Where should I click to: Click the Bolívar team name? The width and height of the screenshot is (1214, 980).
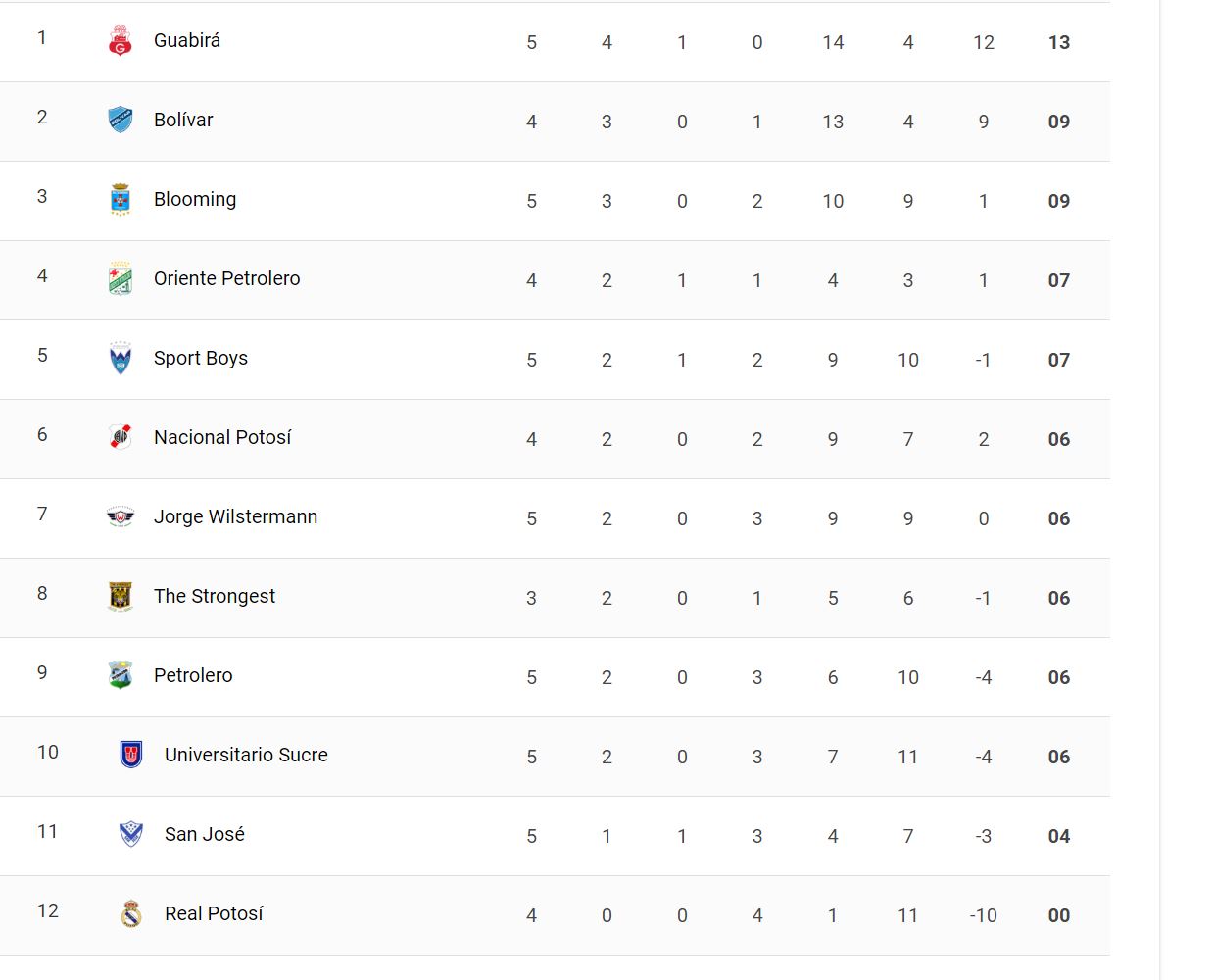pos(183,120)
